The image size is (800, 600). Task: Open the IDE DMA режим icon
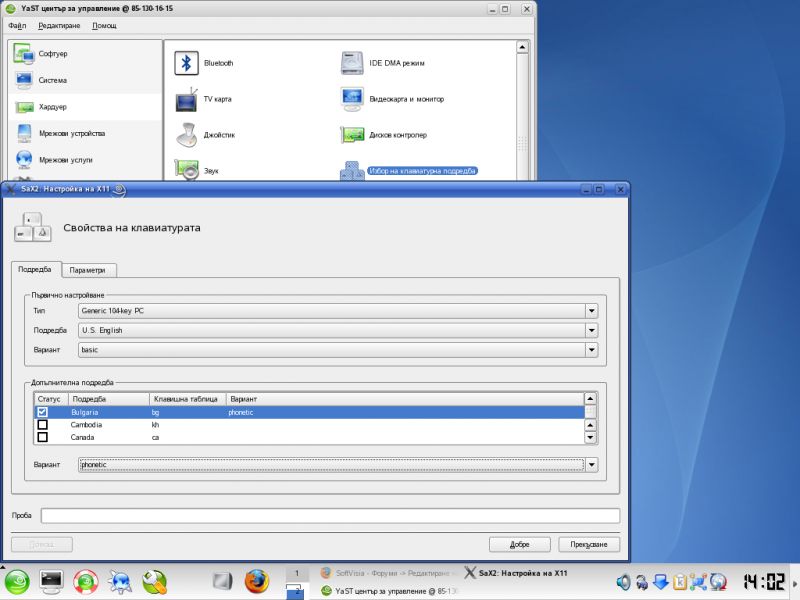(x=352, y=63)
